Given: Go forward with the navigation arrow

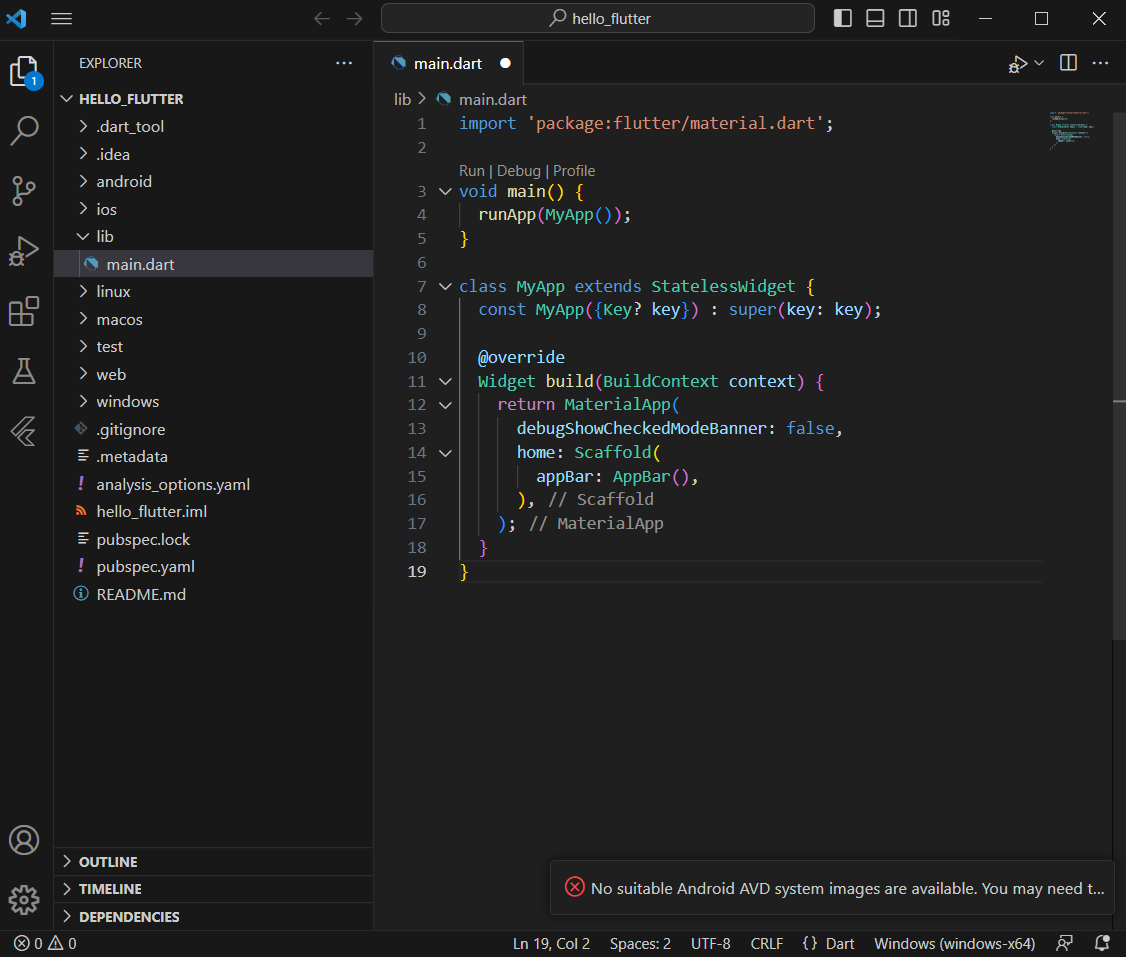Looking at the screenshot, I should tap(355, 19).
